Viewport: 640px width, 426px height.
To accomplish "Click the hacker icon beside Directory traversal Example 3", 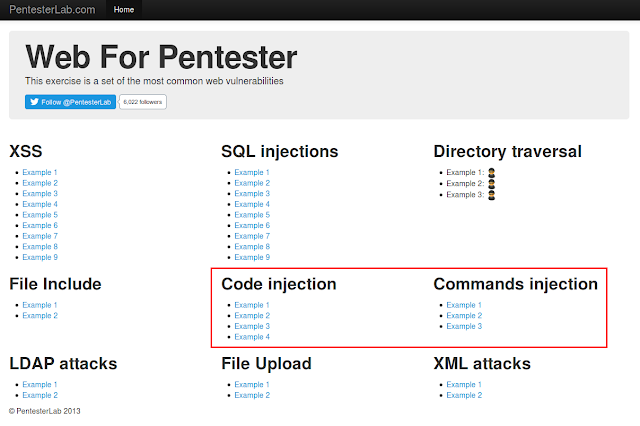I will click(x=491, y=195).
